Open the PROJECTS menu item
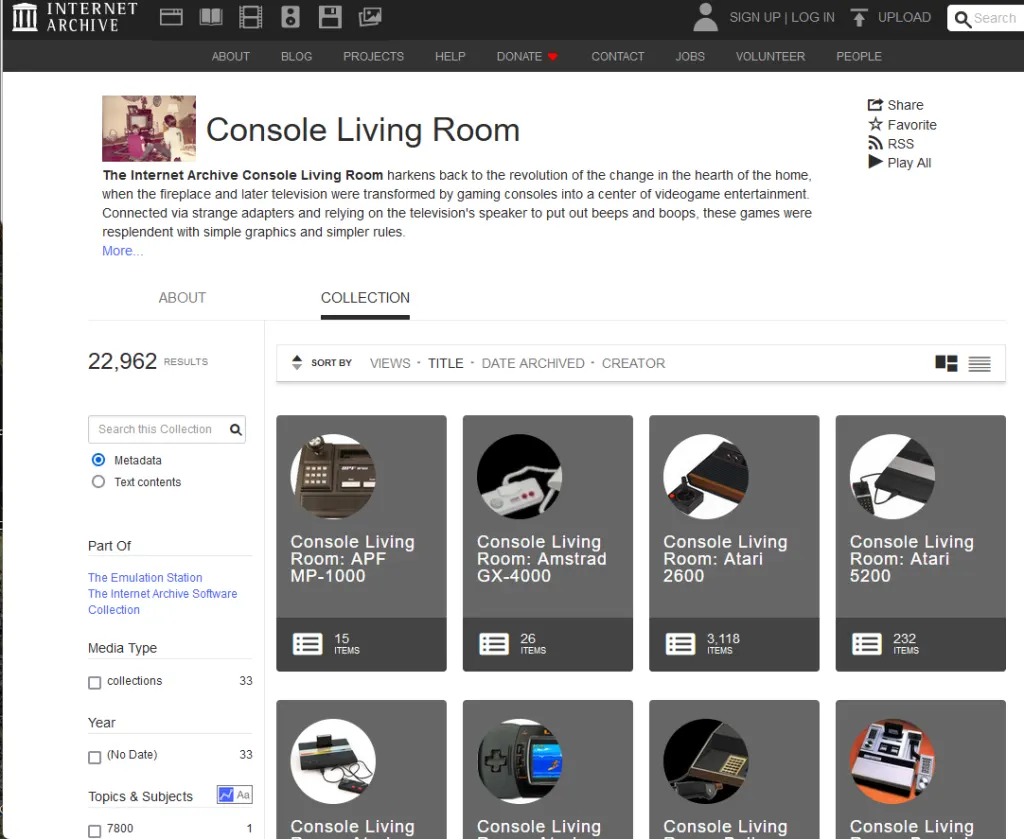This screenshot has width=1024, height=839. tap(373, 56)
